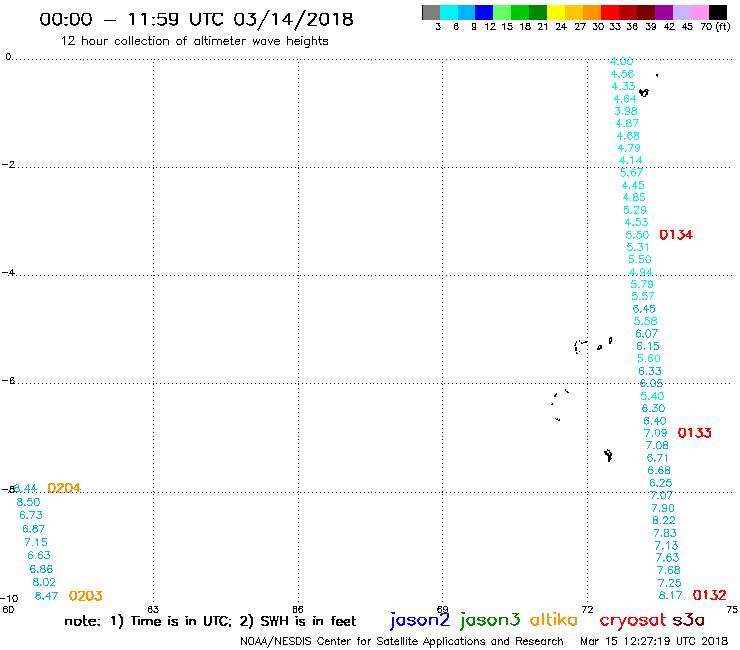Click the NOAA/NESDIS Center credit line
The width and height of the screenshot is (740, 650).
[x=402, y=641]
